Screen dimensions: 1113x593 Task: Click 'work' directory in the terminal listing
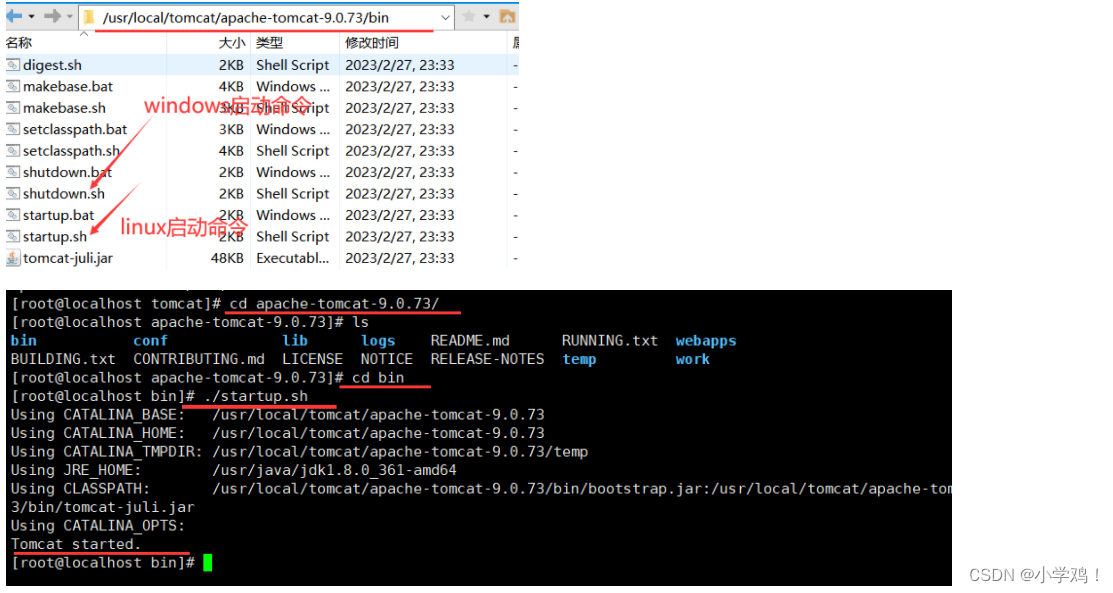(x=693, y=359)
